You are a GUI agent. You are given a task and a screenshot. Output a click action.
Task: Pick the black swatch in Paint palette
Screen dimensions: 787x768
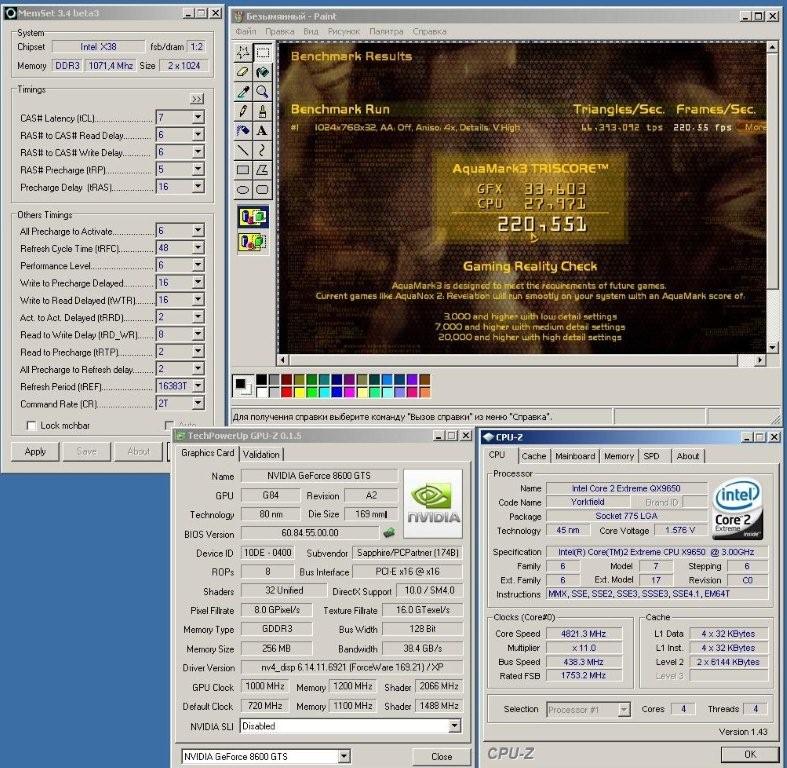click(x=261, y=379)
